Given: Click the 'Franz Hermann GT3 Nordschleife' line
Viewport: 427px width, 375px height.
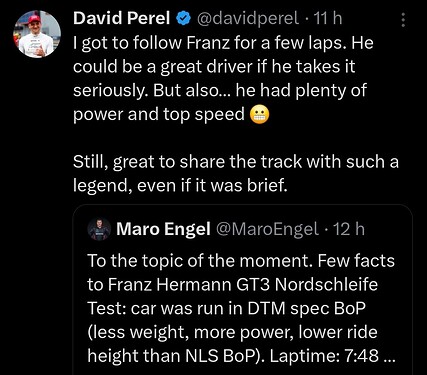Looking at the screenshot, I should click(x=232, y=285).
